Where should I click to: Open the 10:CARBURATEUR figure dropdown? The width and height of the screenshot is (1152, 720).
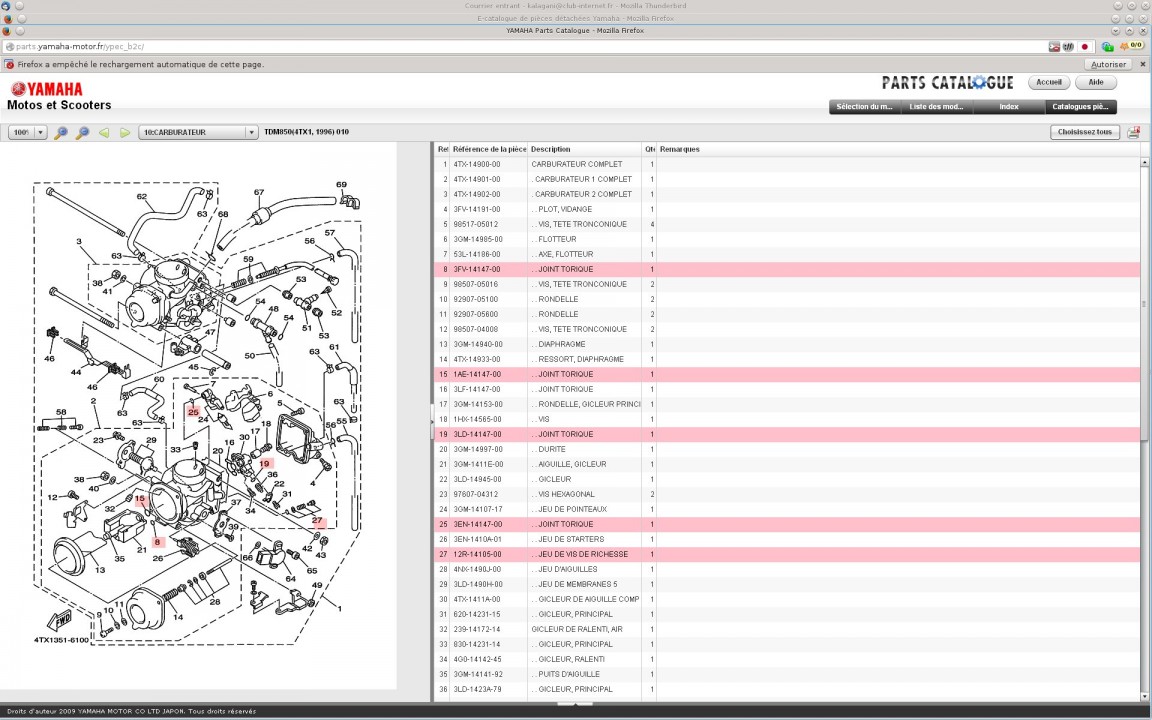click(198, 132)
